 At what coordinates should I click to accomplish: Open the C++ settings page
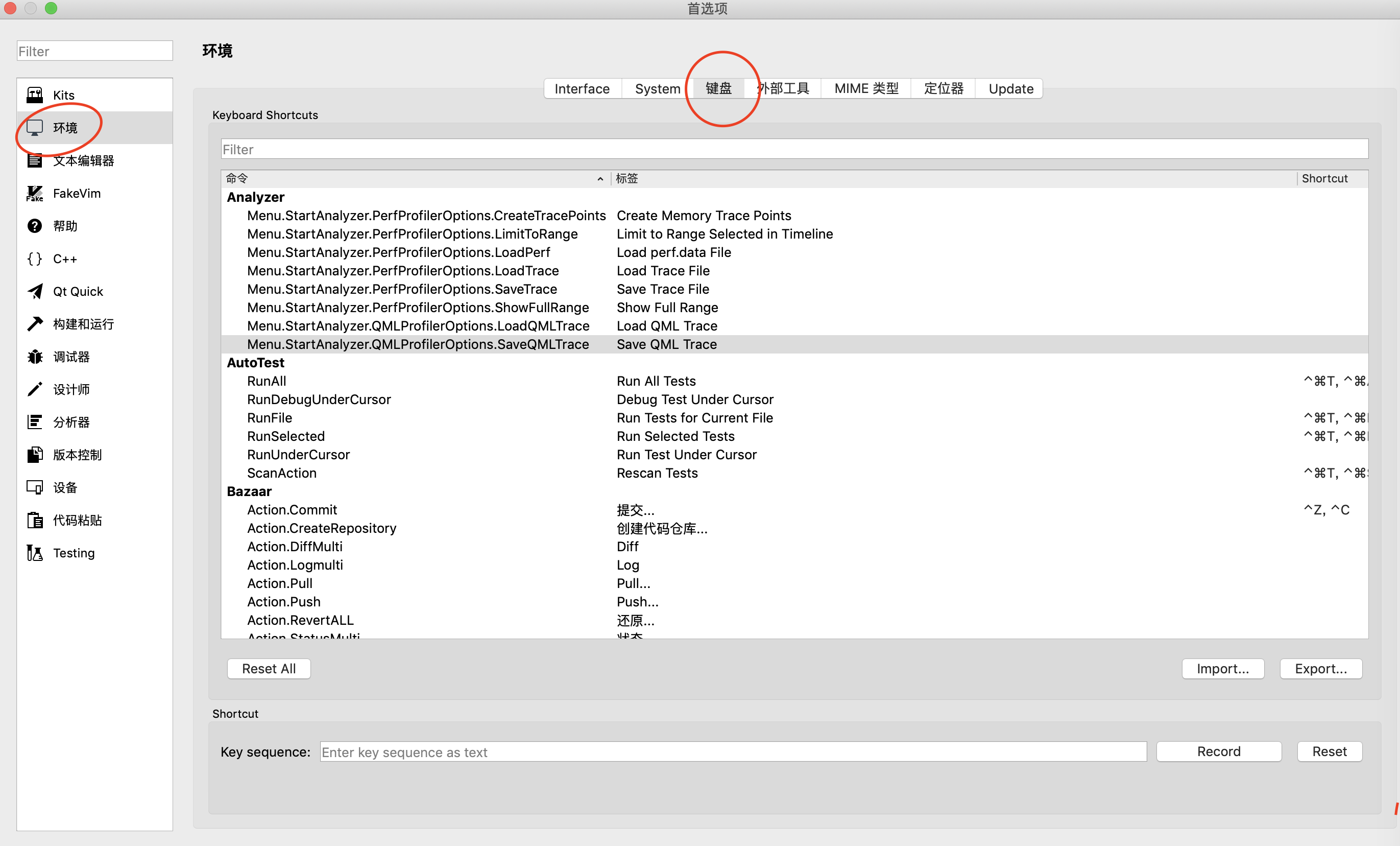64,258
